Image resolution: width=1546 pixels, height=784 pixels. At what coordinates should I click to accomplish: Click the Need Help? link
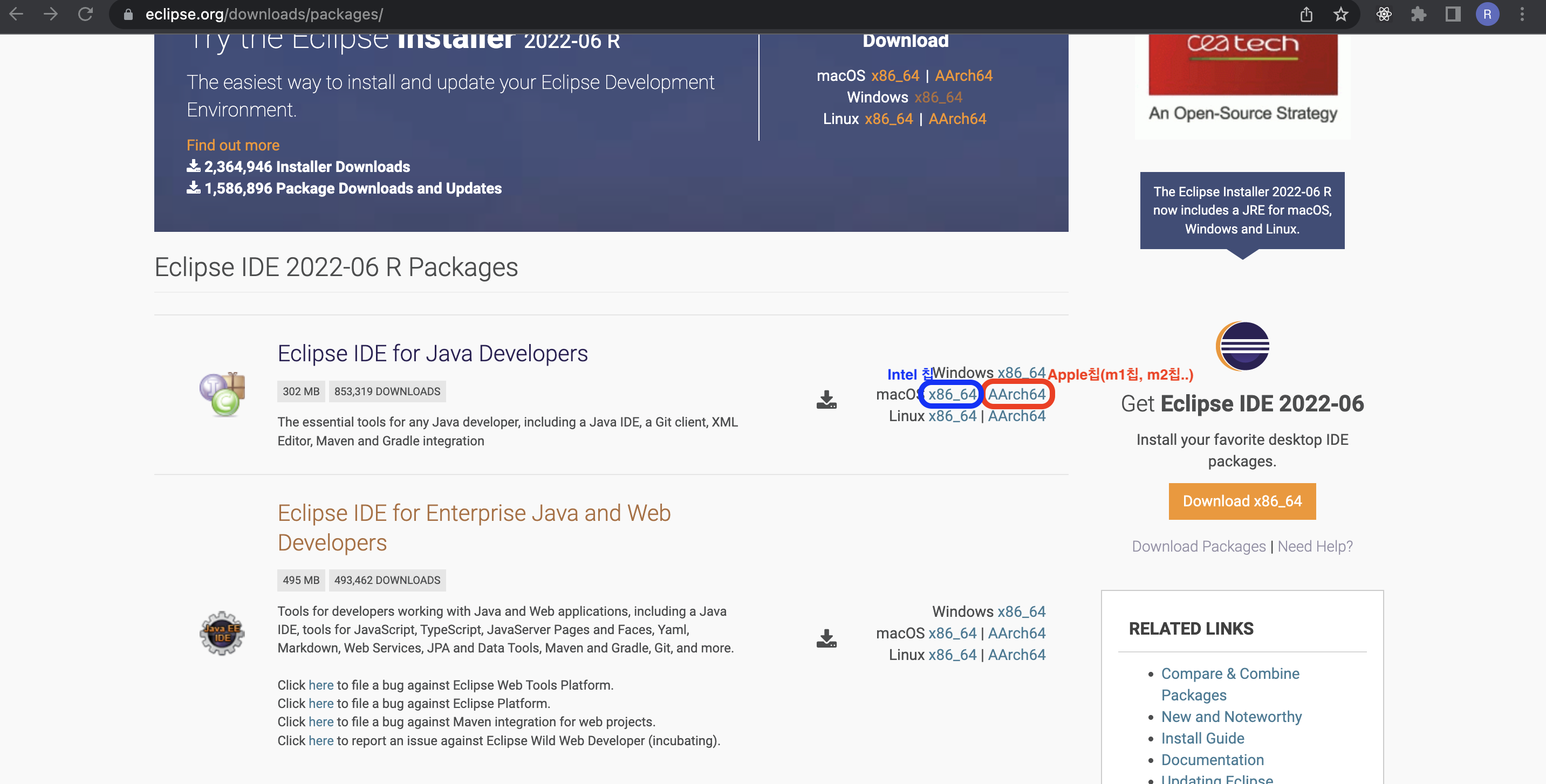pos(1315,546)
